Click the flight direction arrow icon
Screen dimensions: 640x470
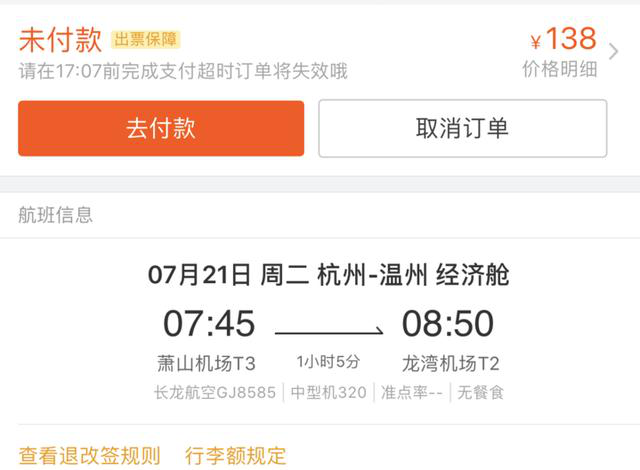coord(329,331)
